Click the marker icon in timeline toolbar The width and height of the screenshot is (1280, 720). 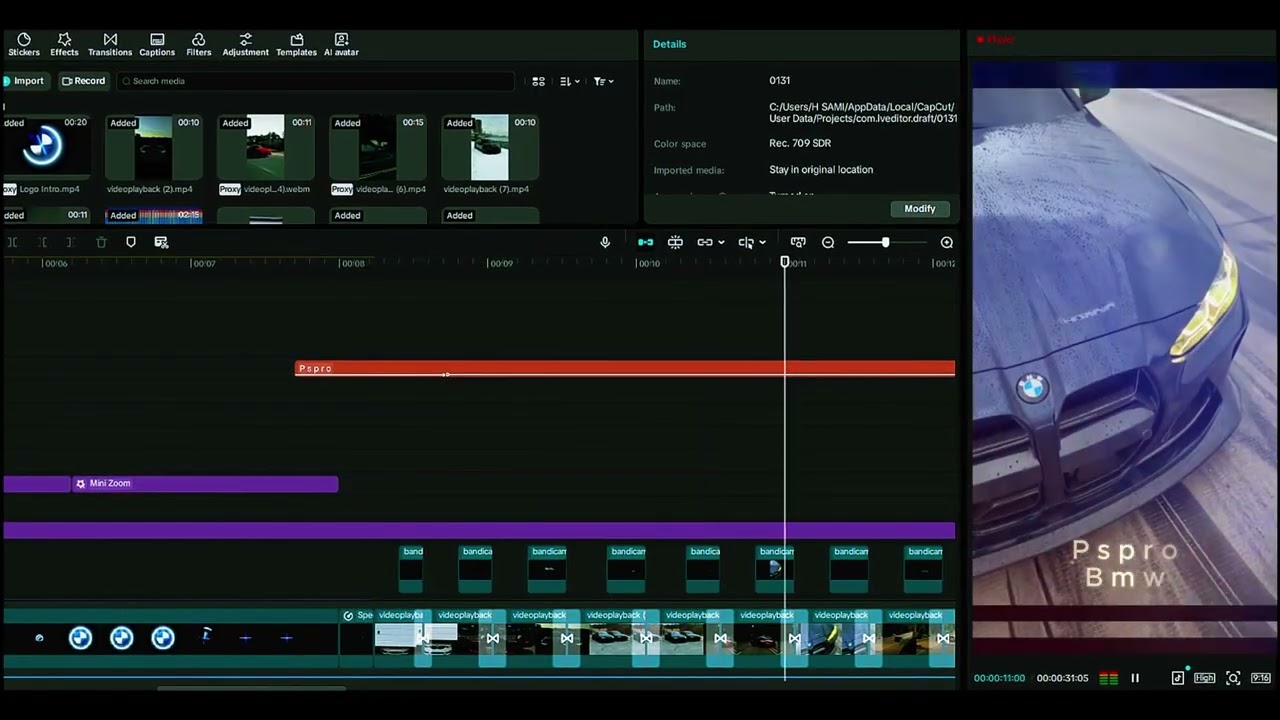pos(131,242)
